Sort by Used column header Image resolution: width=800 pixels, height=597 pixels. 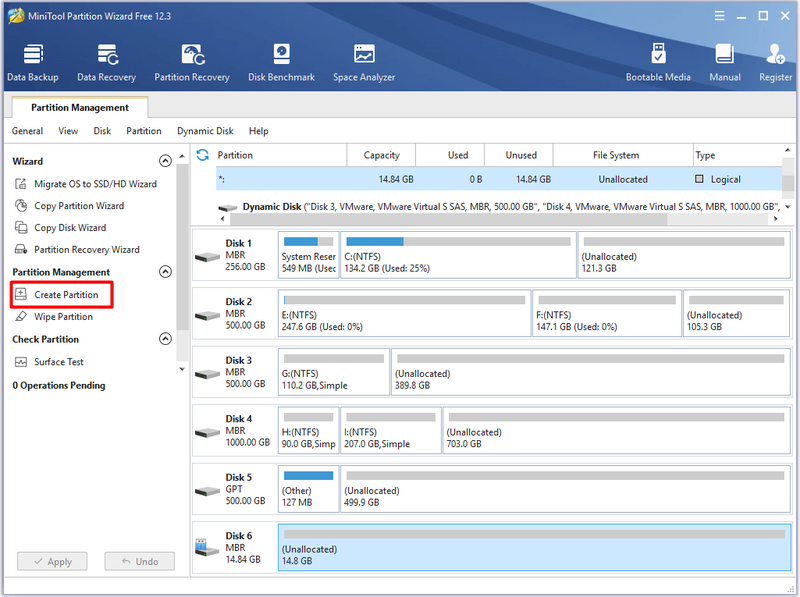click(450, 155)
